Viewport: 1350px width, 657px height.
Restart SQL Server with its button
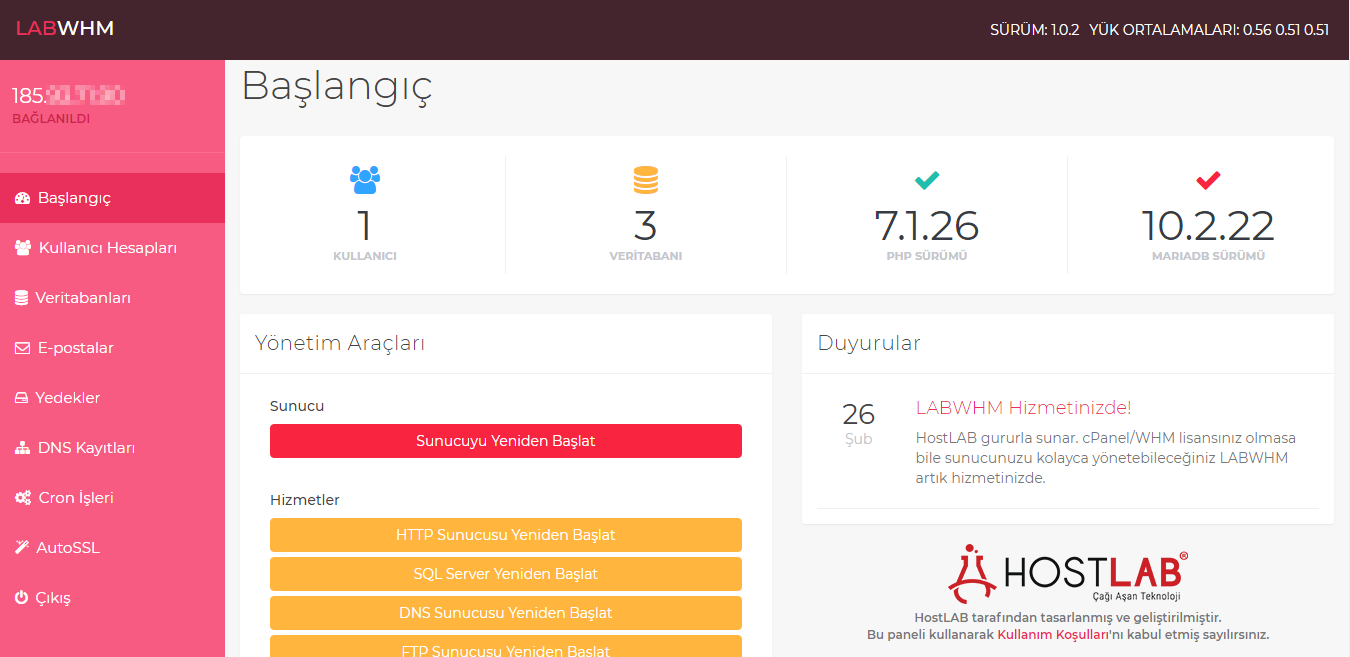coord(506,574)
